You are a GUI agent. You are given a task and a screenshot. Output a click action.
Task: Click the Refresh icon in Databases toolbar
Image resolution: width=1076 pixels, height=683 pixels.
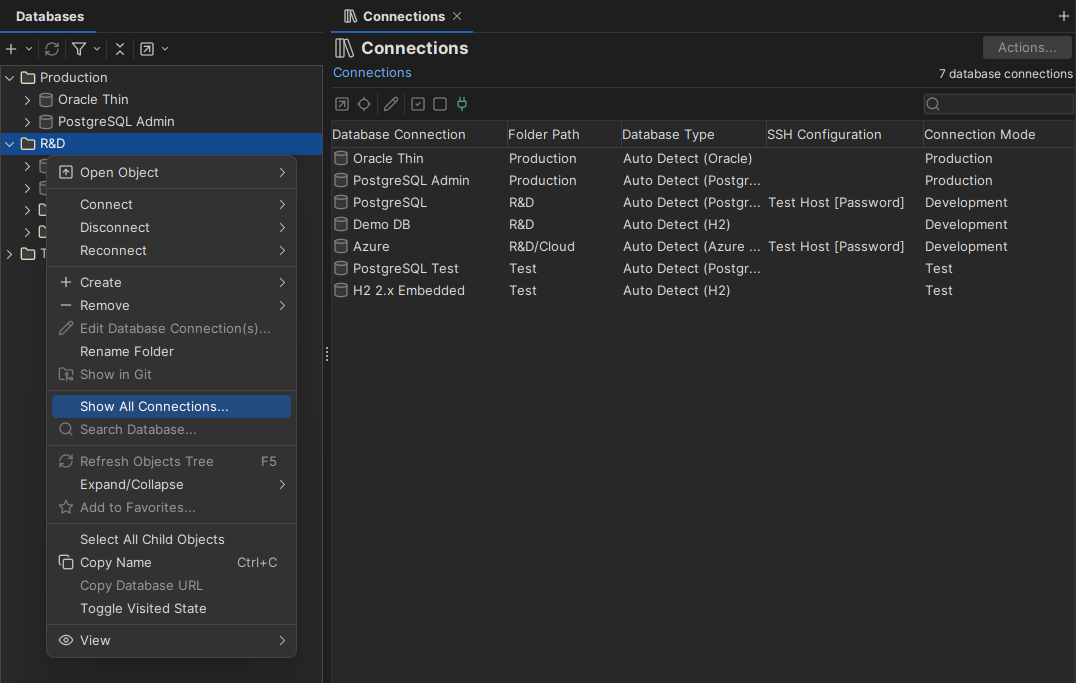pyautogui.click(x=51, y=48)
